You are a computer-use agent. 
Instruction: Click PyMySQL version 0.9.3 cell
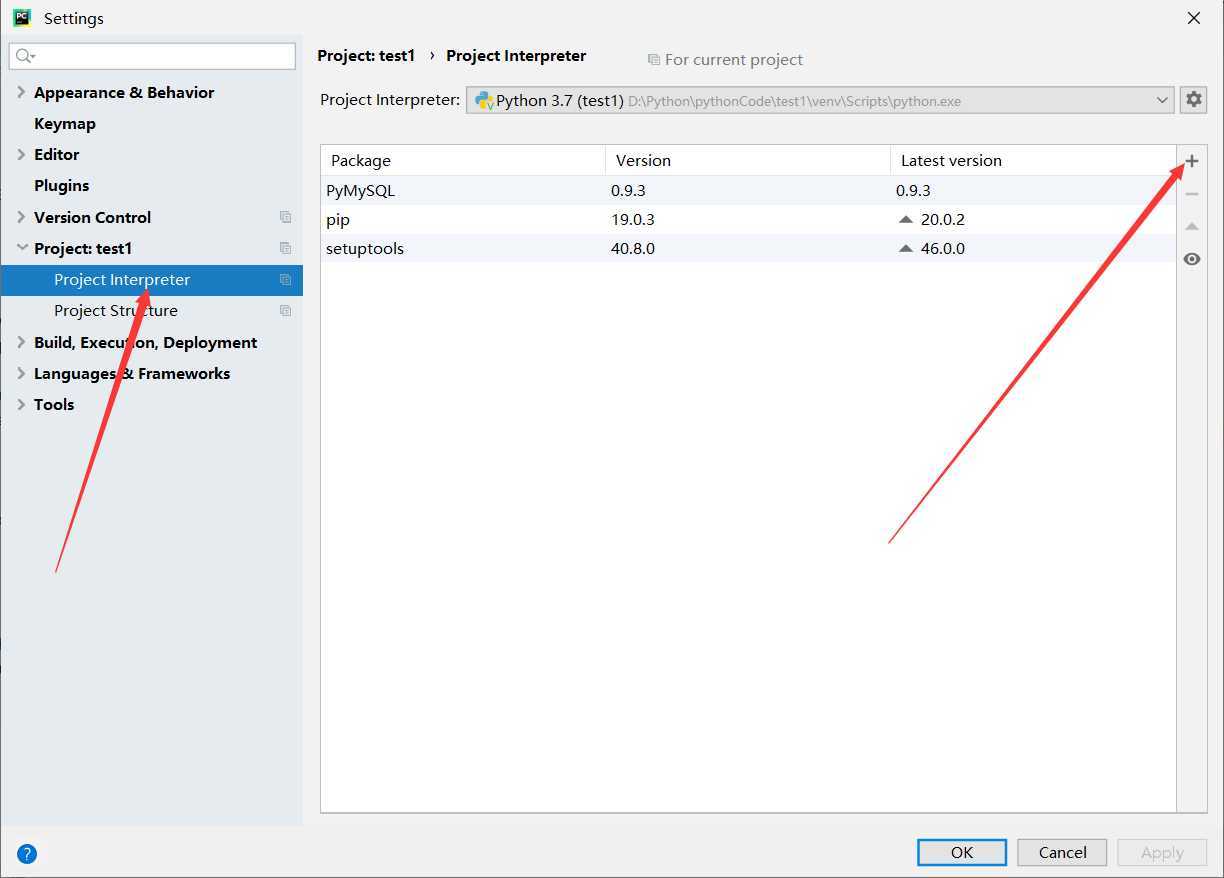628,190
